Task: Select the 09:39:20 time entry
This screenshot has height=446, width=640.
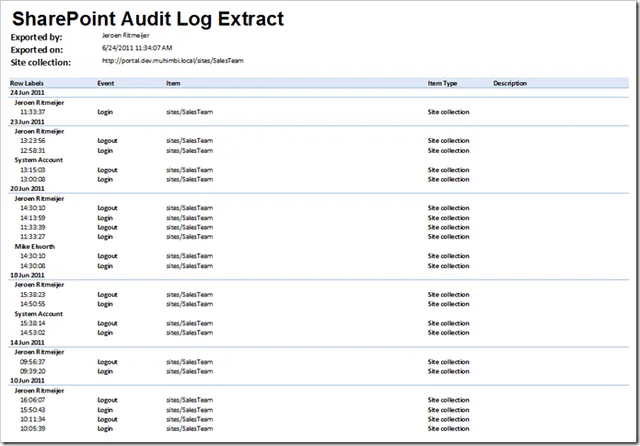Action: [33, 371]
